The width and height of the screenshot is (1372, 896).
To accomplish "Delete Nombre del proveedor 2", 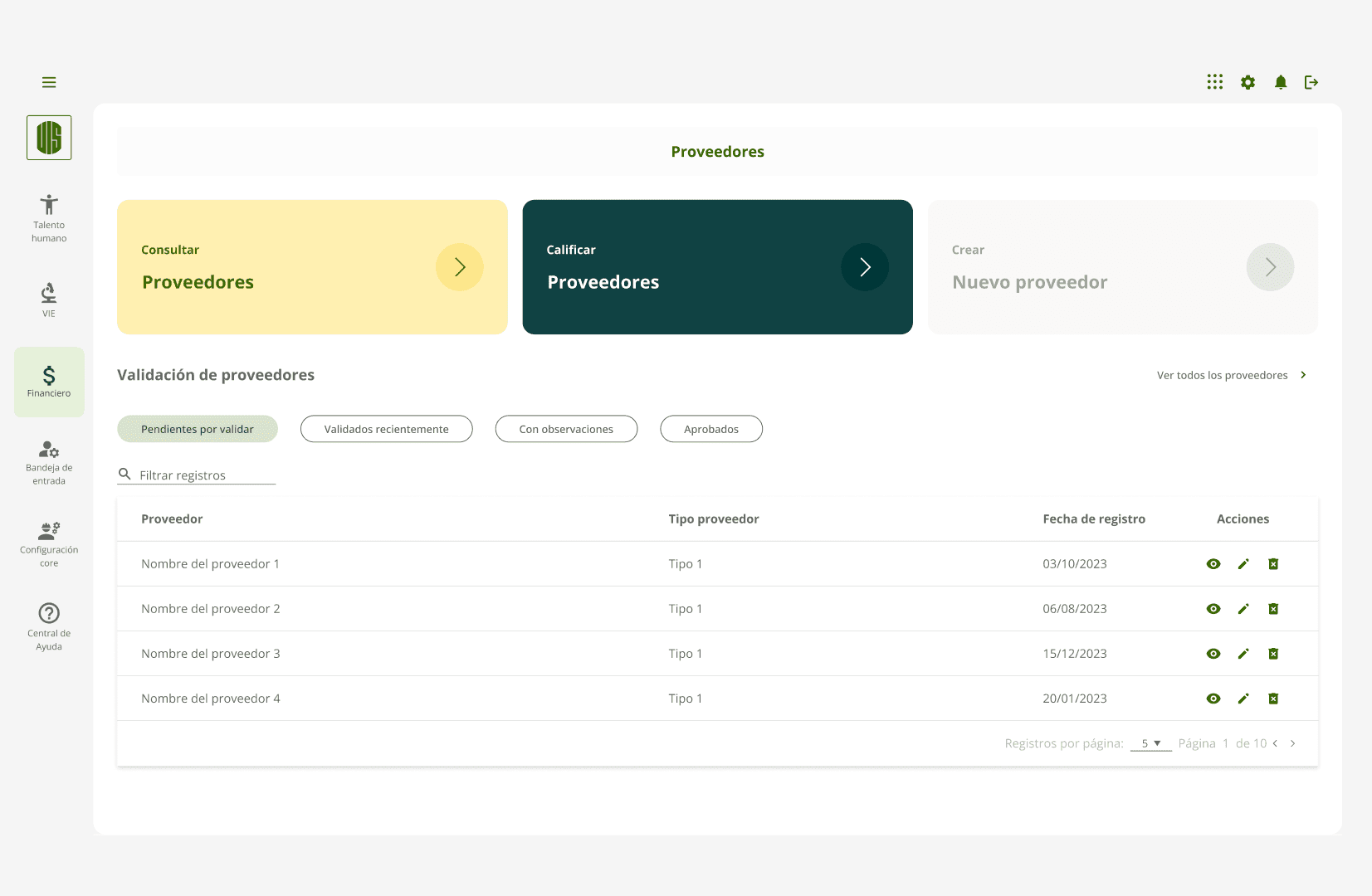I will pyautogui.click(x=1273, y=609).
